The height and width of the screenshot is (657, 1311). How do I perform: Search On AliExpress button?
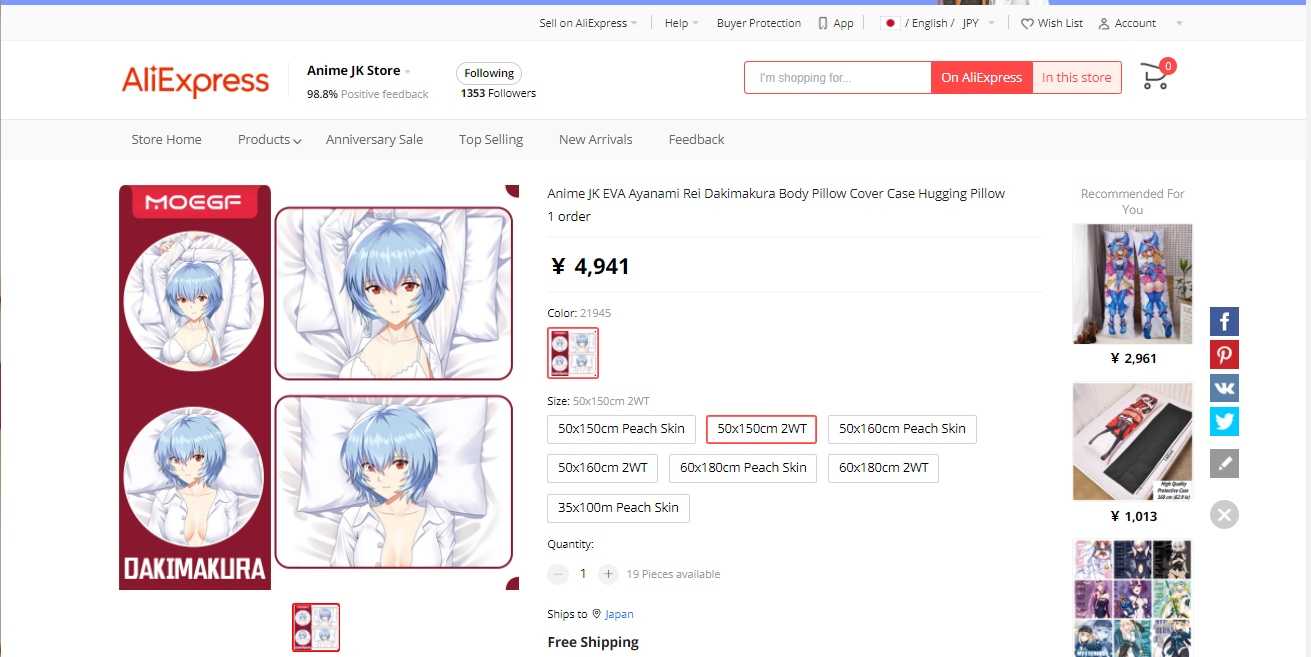[x=981, y=78]
